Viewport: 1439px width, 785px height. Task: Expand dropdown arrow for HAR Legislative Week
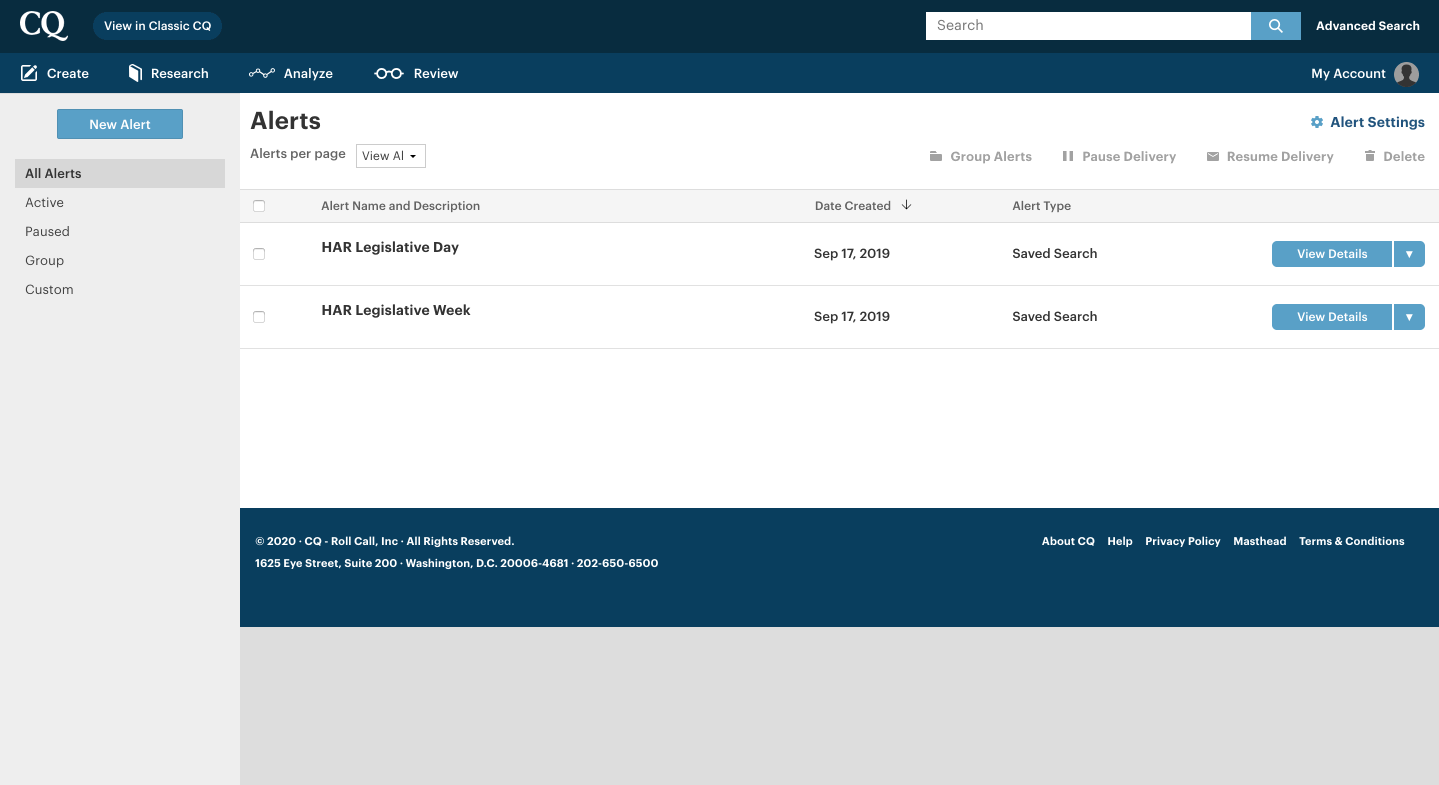click(1409, 317)
